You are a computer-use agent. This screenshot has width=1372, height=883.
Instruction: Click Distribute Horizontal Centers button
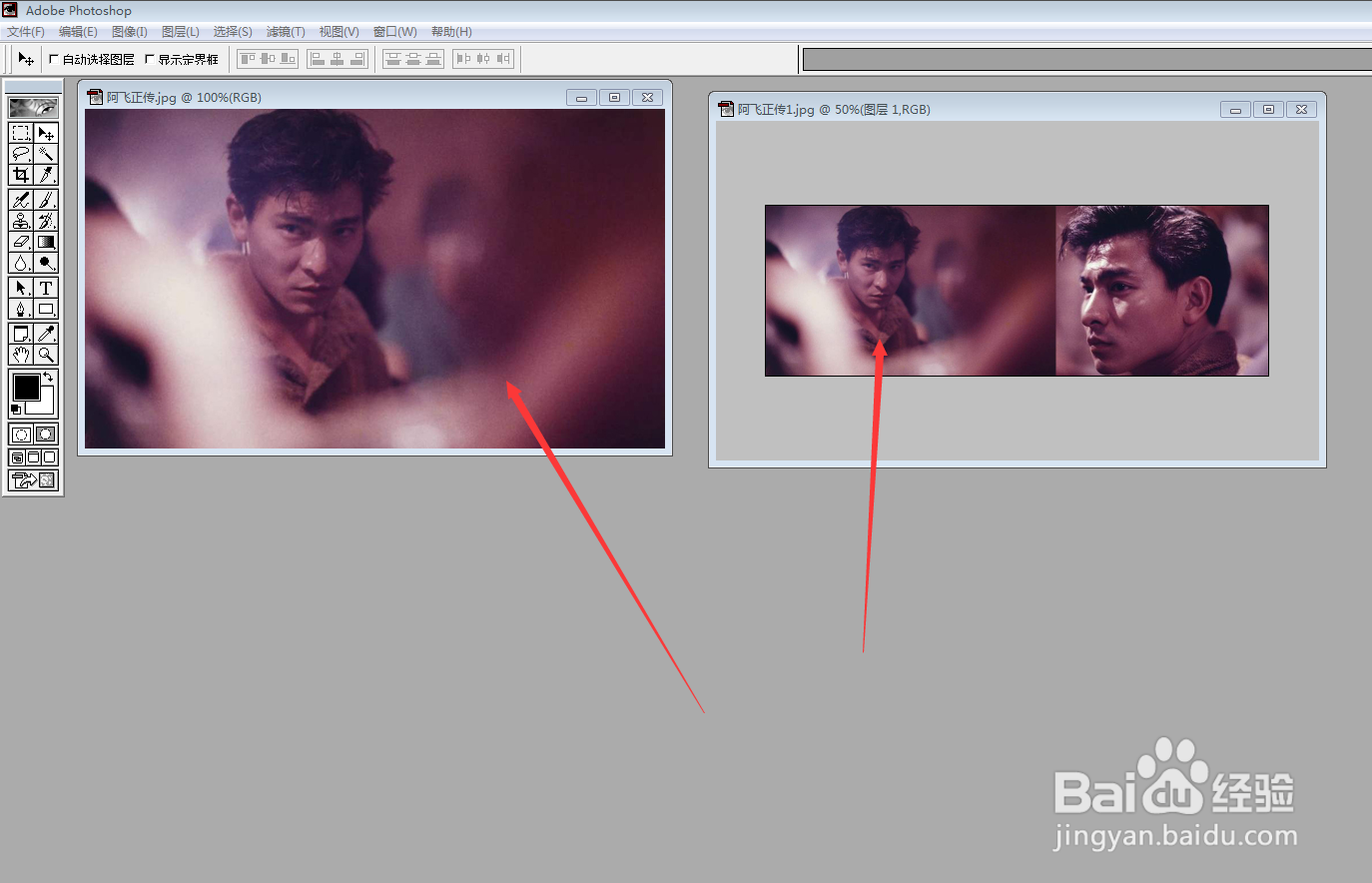[483, 59]
